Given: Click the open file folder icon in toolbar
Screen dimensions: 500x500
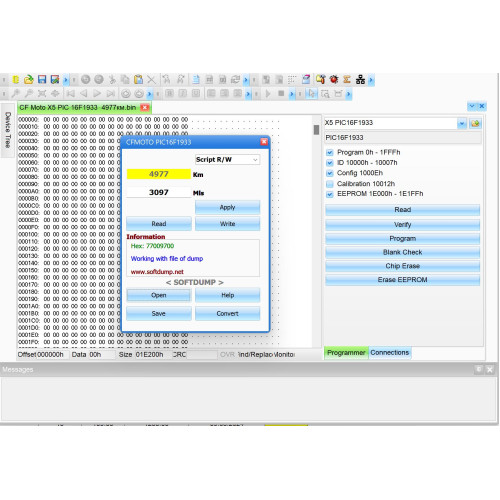Looking at the screenshot, I should click(29, 79).
